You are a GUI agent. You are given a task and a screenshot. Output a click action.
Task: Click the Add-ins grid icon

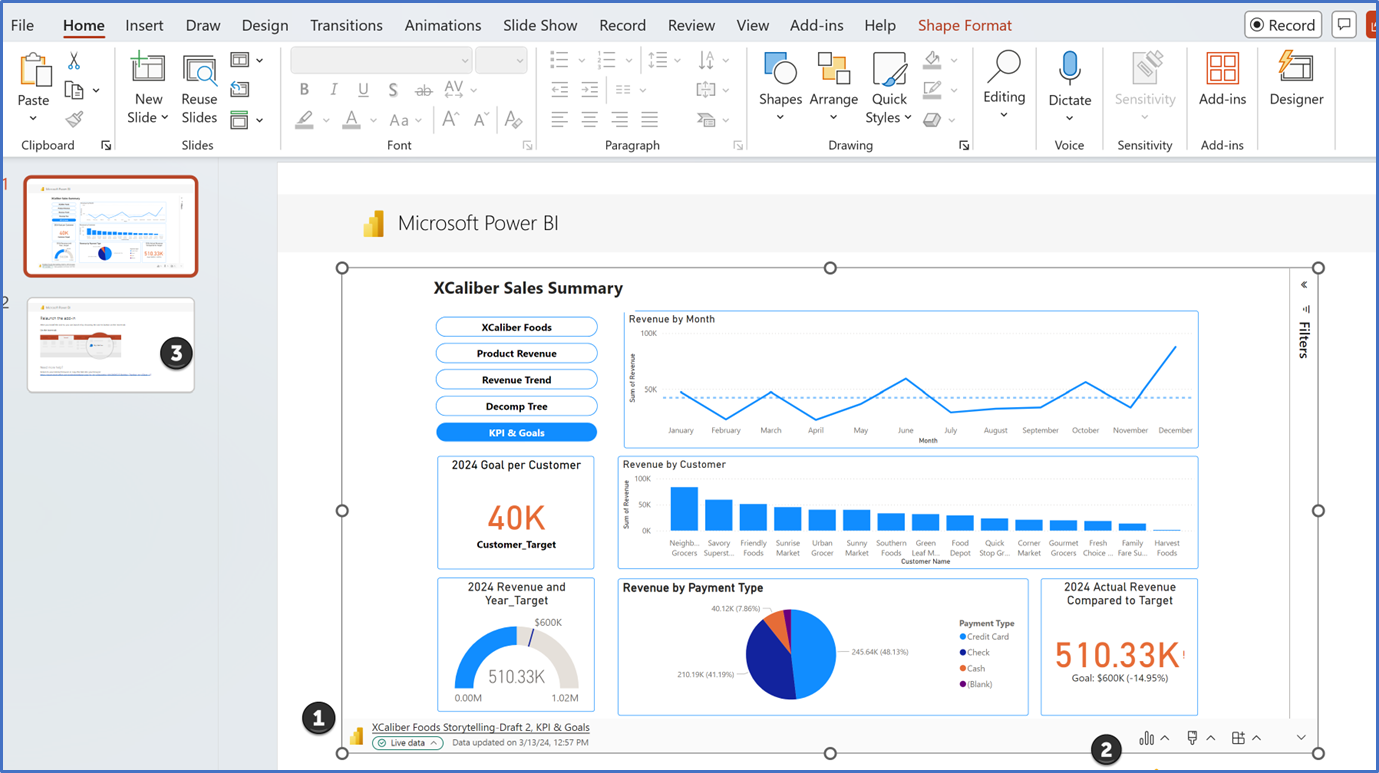(x=1222, y=69)
